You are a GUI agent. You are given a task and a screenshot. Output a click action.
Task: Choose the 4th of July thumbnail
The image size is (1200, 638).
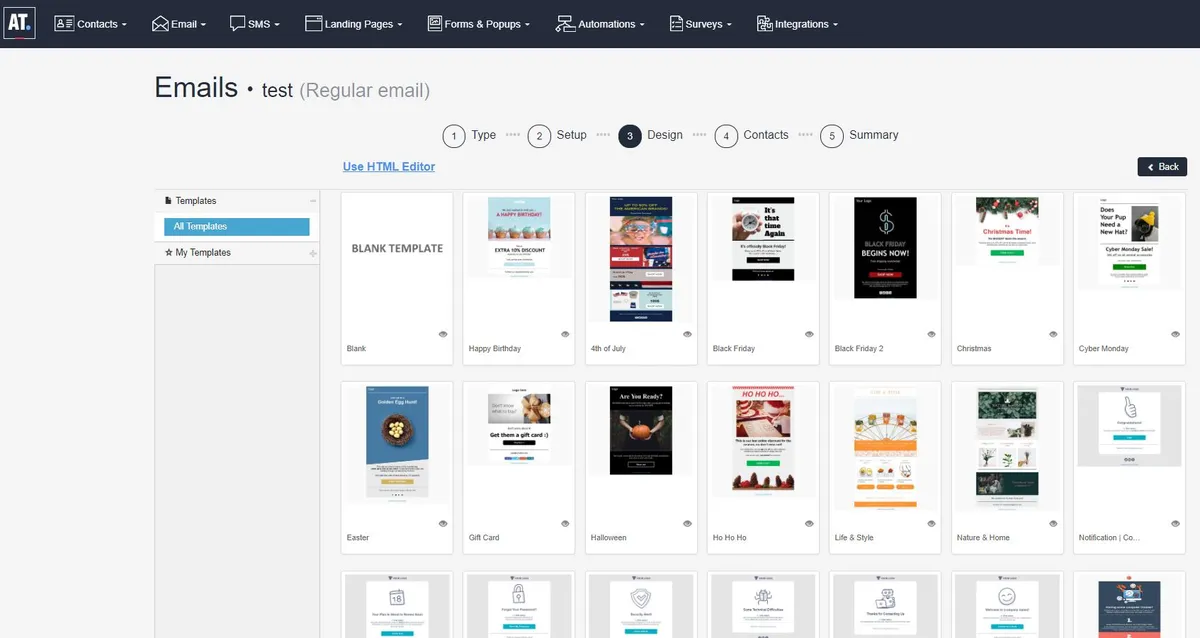[x=641, y=258]
